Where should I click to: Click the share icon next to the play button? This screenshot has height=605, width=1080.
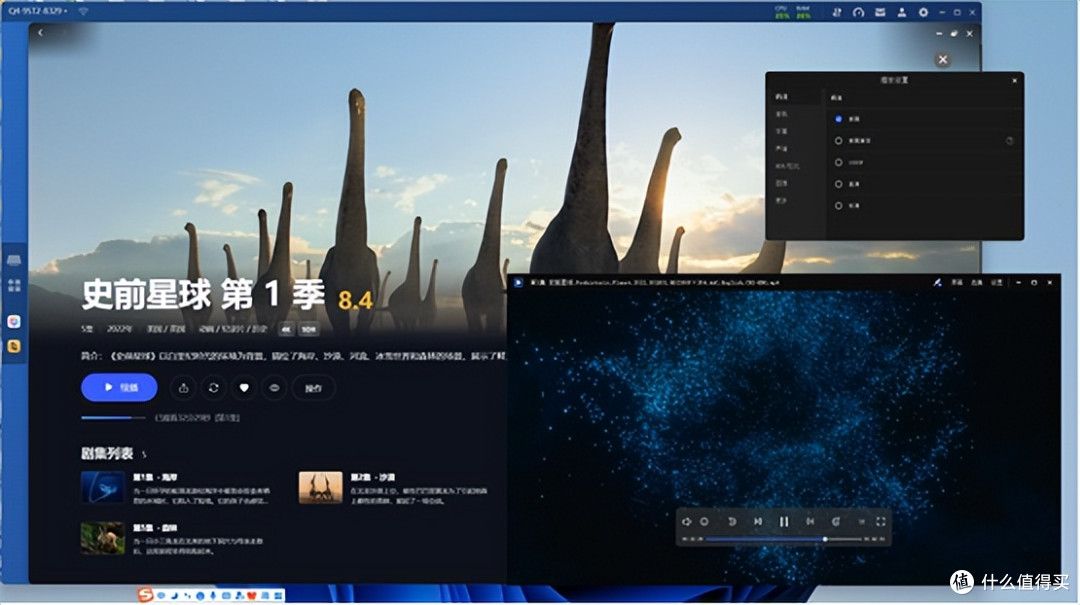(183, 388)
